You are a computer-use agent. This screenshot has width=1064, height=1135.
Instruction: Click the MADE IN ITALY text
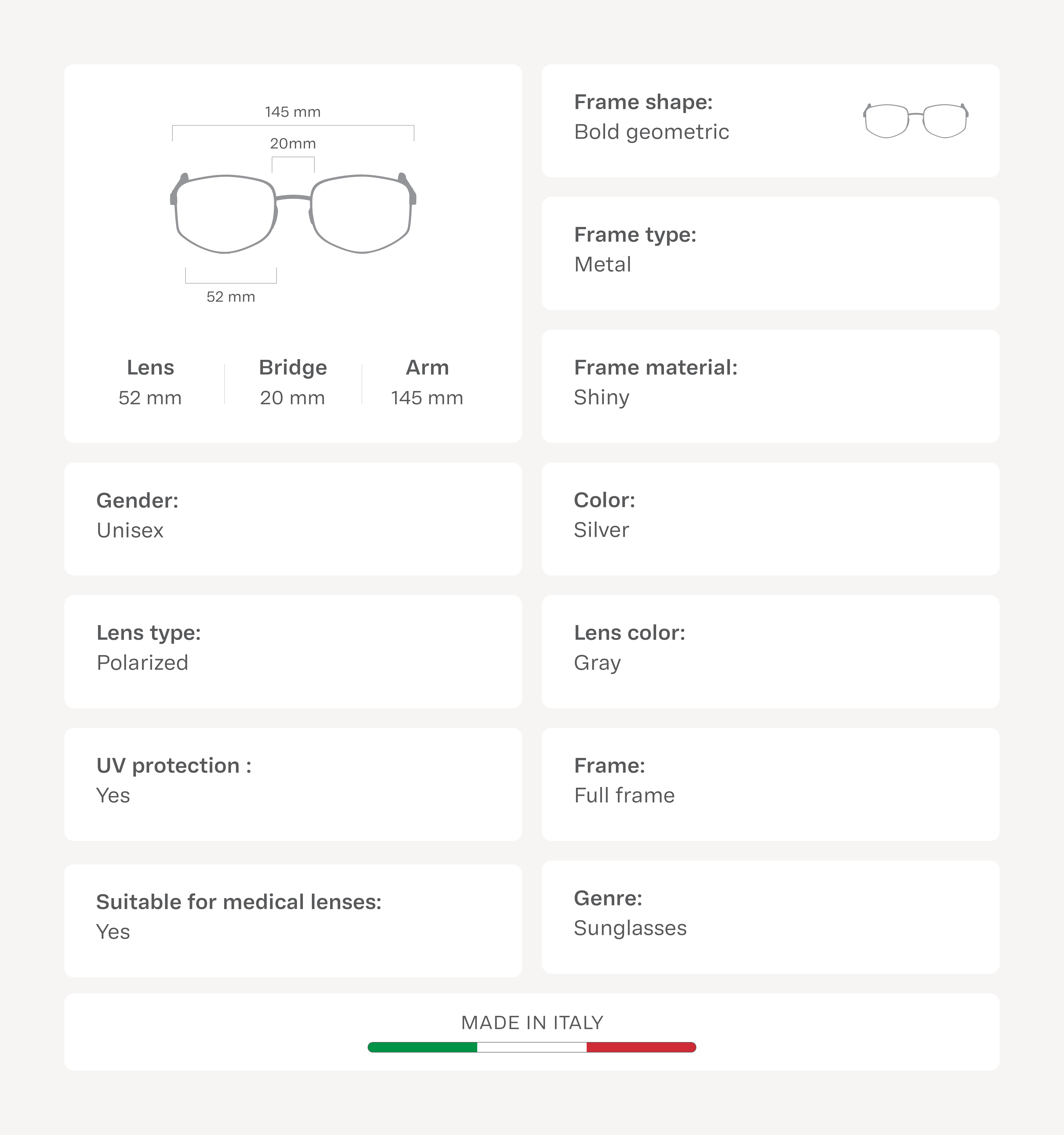tap(532, 1022)
